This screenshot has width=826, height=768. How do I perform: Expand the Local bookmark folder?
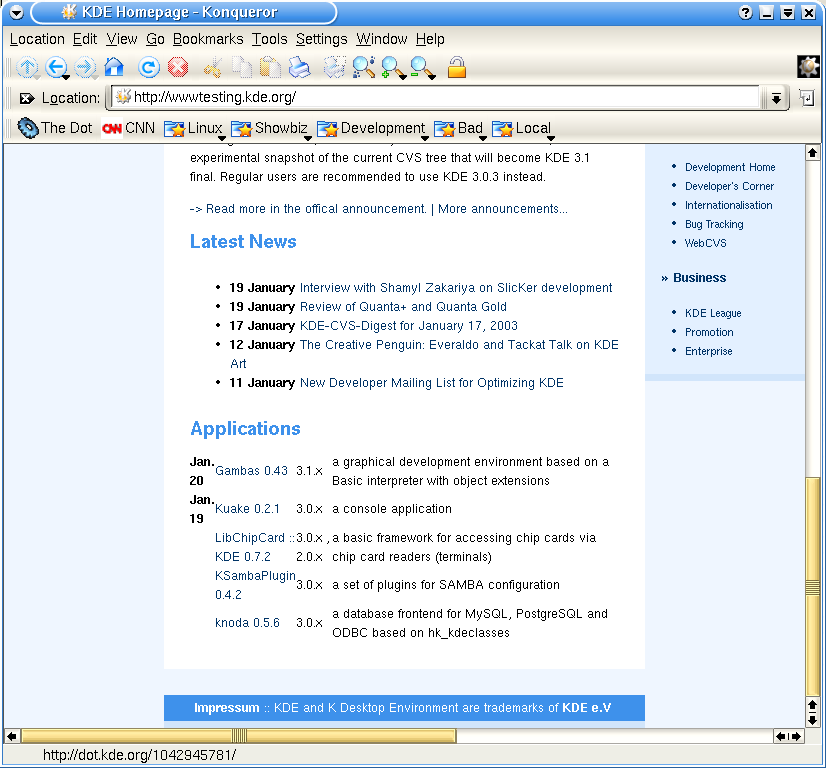coord(522,129)
